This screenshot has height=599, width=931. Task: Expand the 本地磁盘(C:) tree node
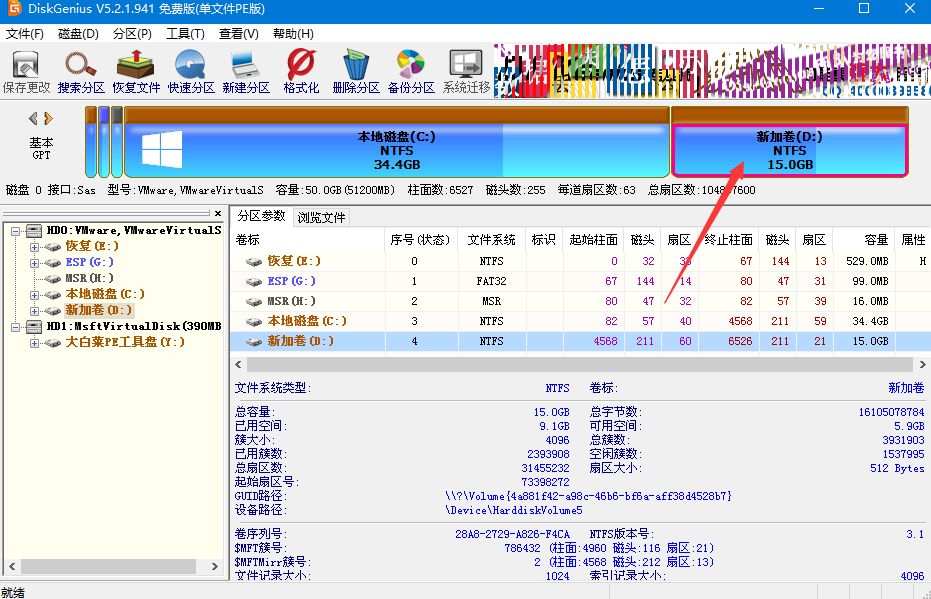point(35,295)
